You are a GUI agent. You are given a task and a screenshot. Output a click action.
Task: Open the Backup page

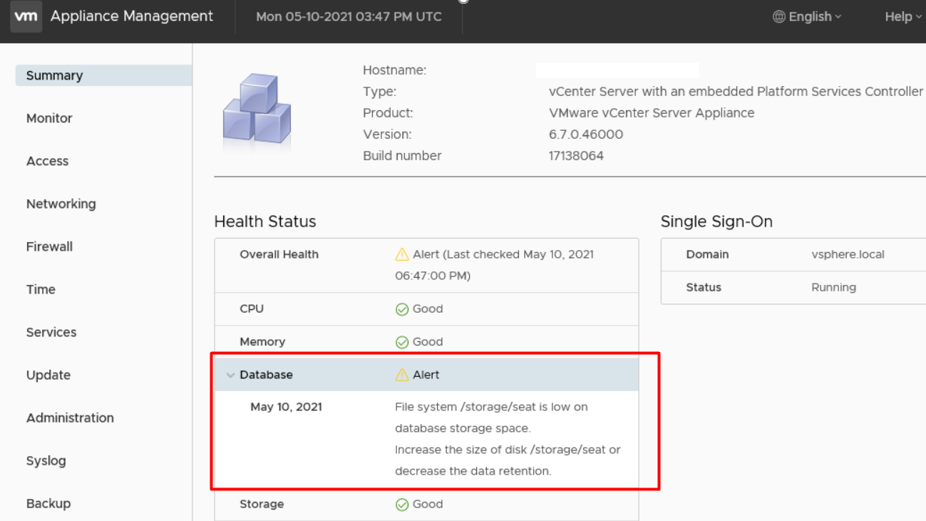(48, 504)
